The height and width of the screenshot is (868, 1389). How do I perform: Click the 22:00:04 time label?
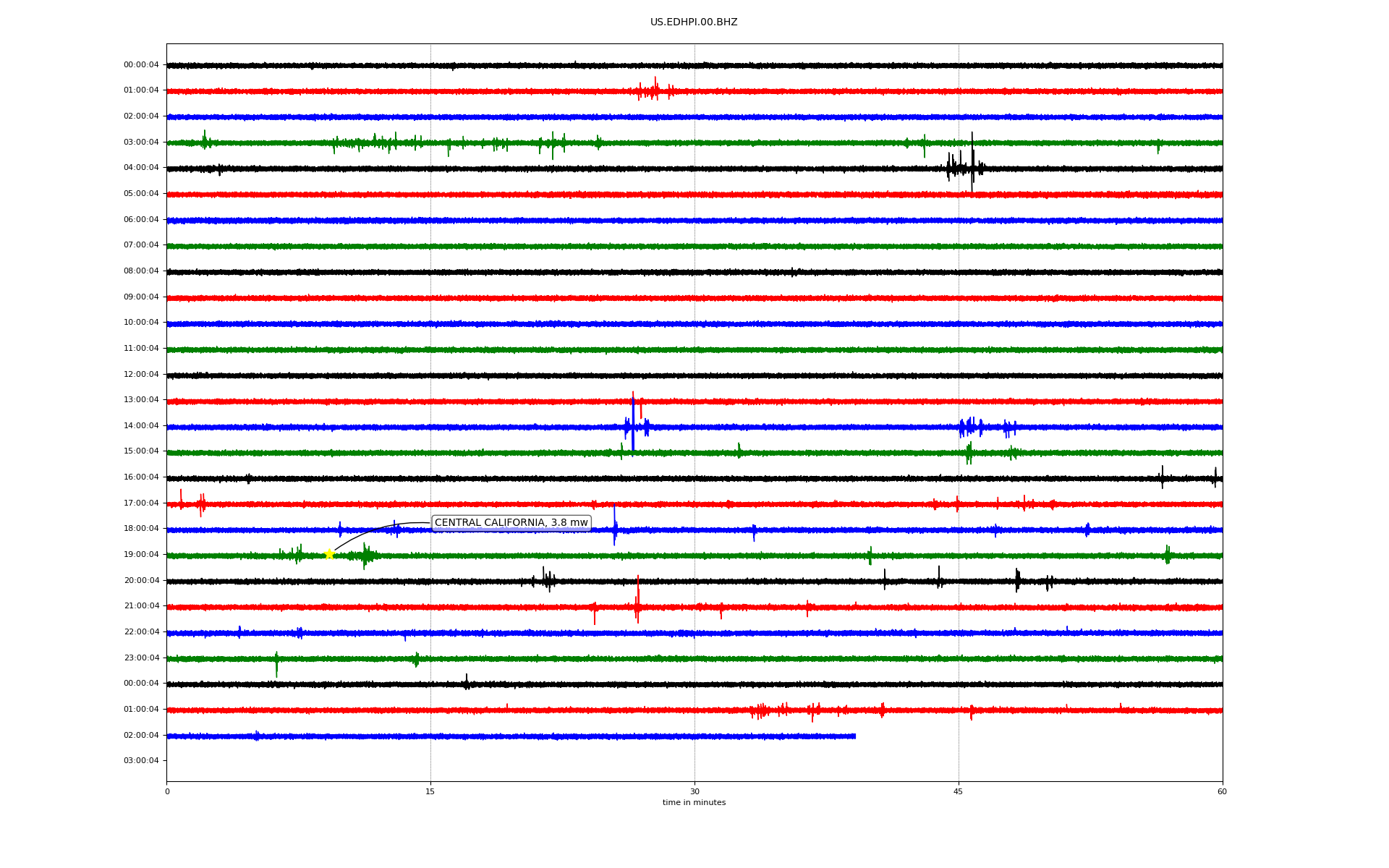point(141,632)
